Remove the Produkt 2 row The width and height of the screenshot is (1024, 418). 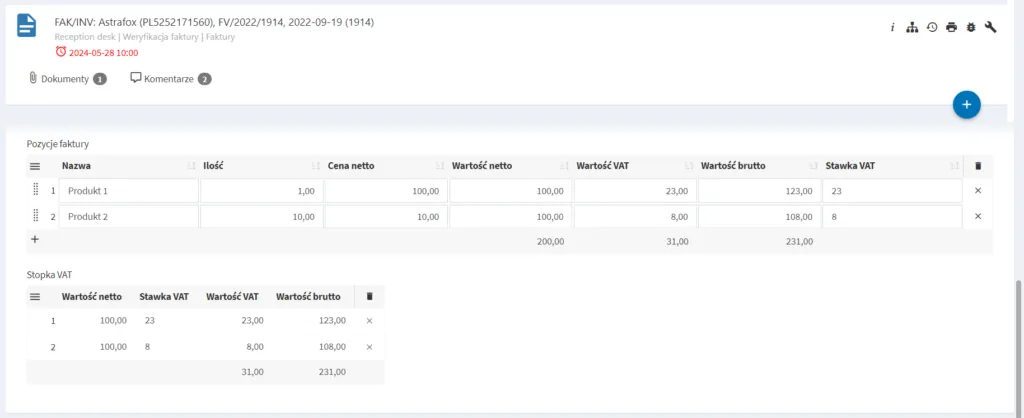click(978, 216)
